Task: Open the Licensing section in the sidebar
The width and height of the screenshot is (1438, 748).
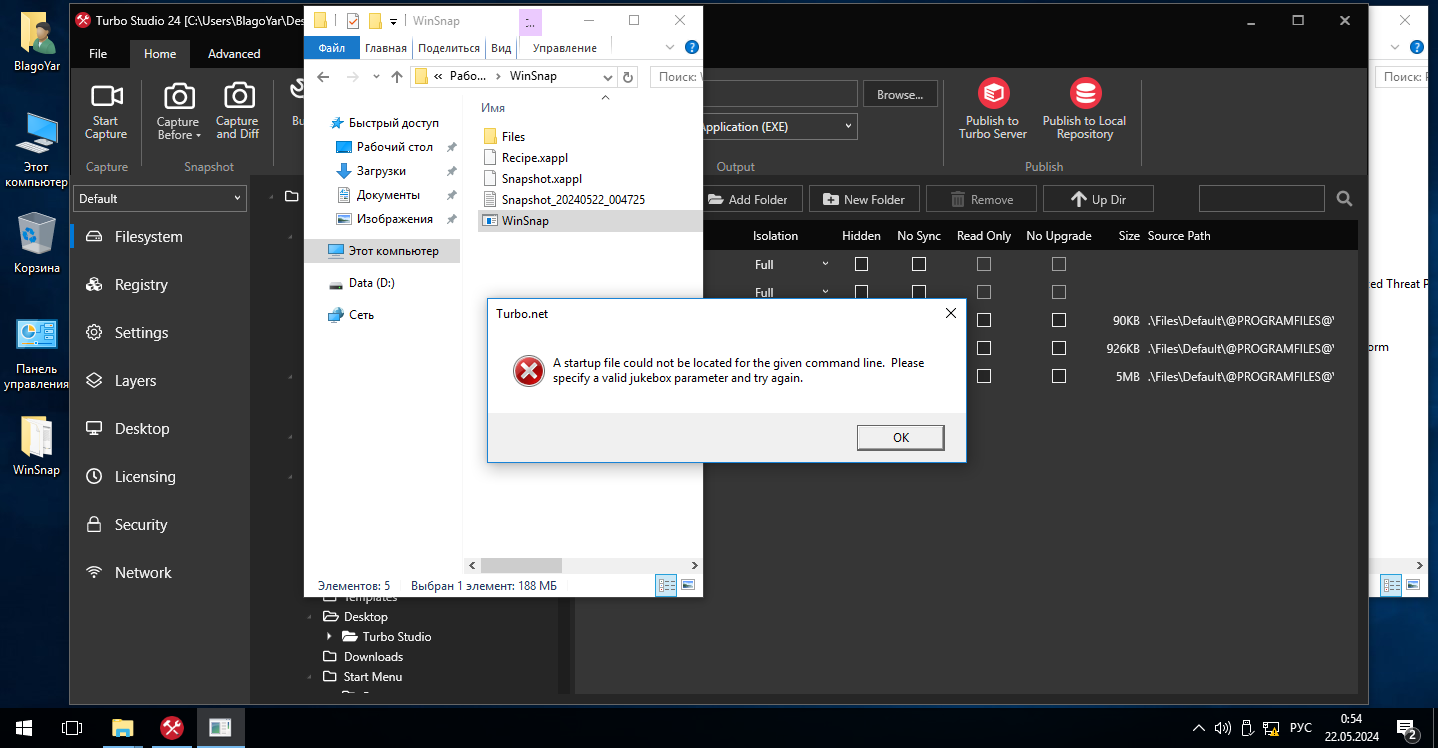Action: [145, 477]
